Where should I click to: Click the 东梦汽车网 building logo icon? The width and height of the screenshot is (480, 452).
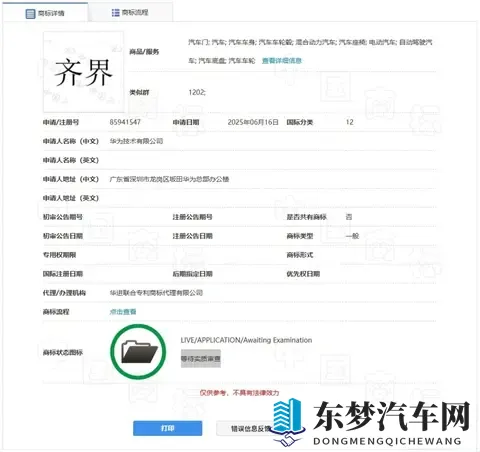click(288, 421)
